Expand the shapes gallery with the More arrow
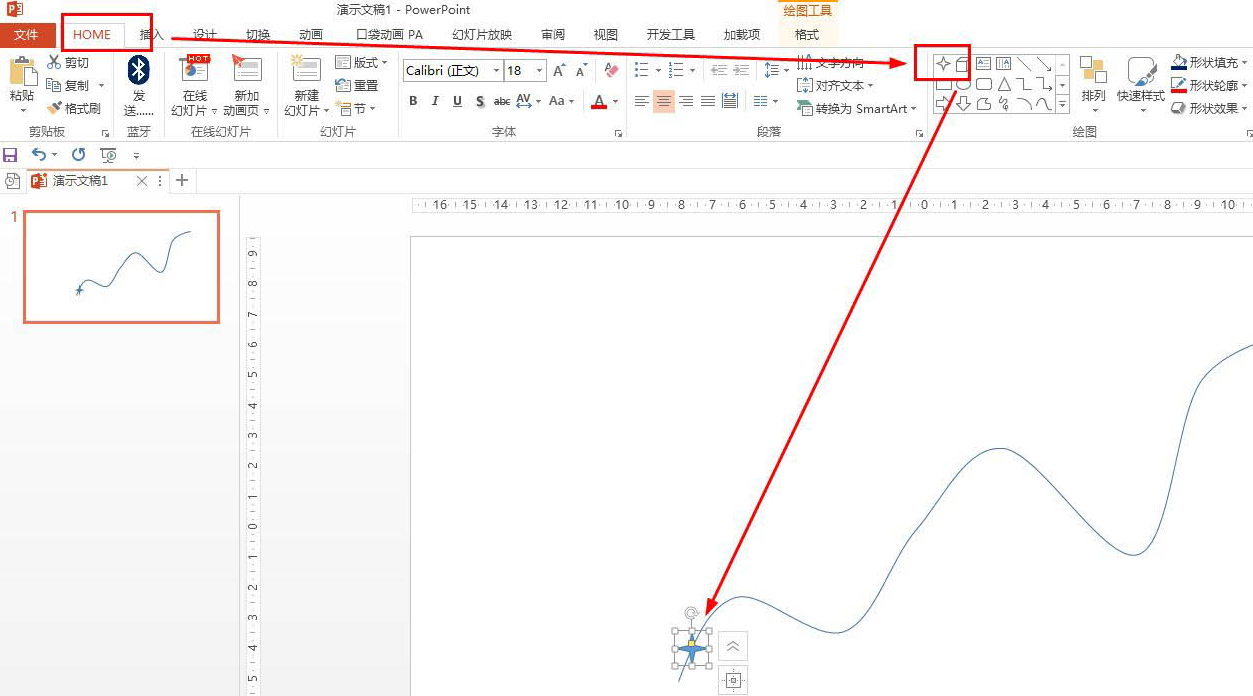This screenshot has width=1253, height=696. (x=1062, y=104)
